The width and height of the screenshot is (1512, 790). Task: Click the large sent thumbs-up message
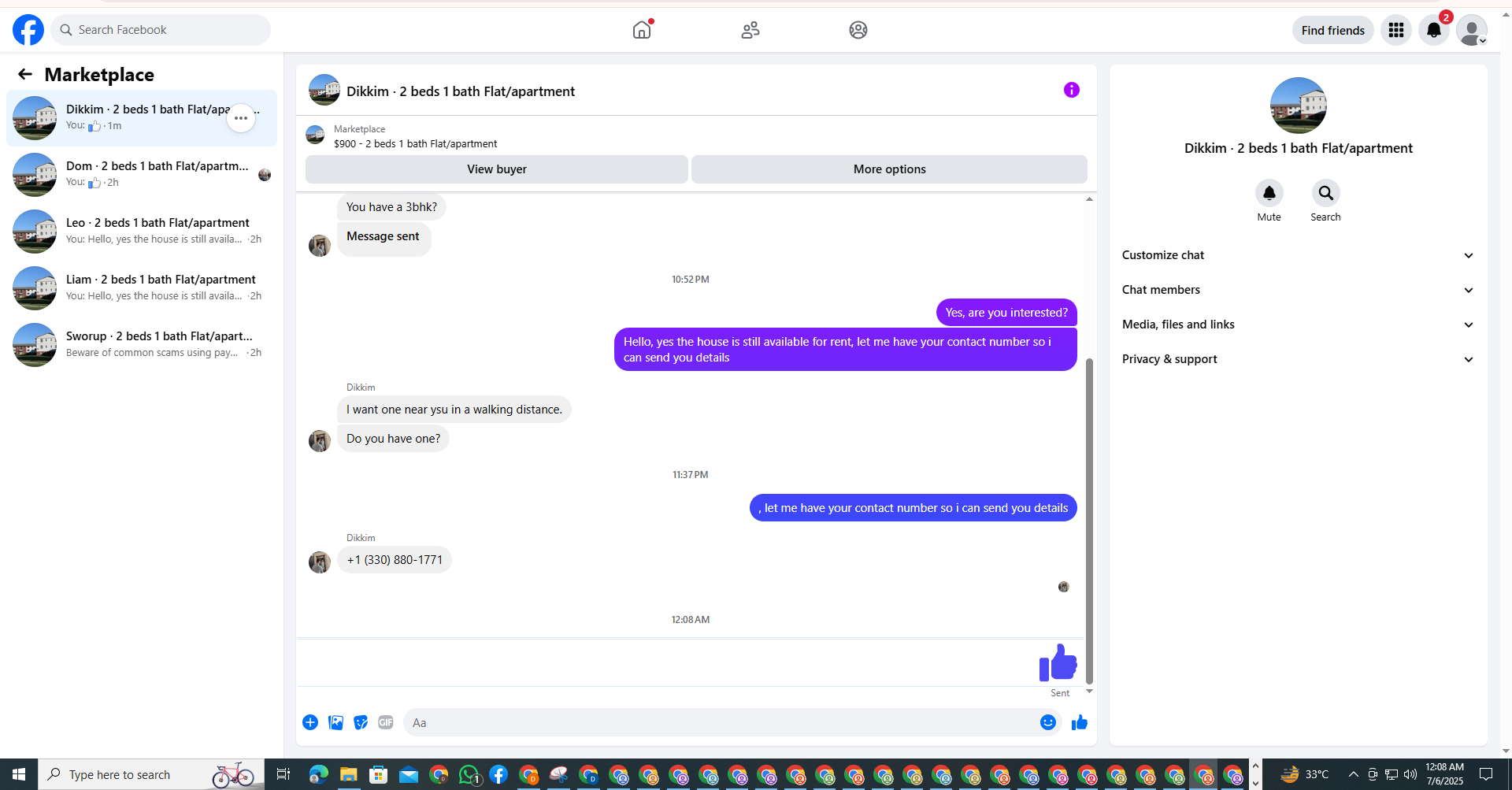pyautogui.click(x=1058, y=662)
